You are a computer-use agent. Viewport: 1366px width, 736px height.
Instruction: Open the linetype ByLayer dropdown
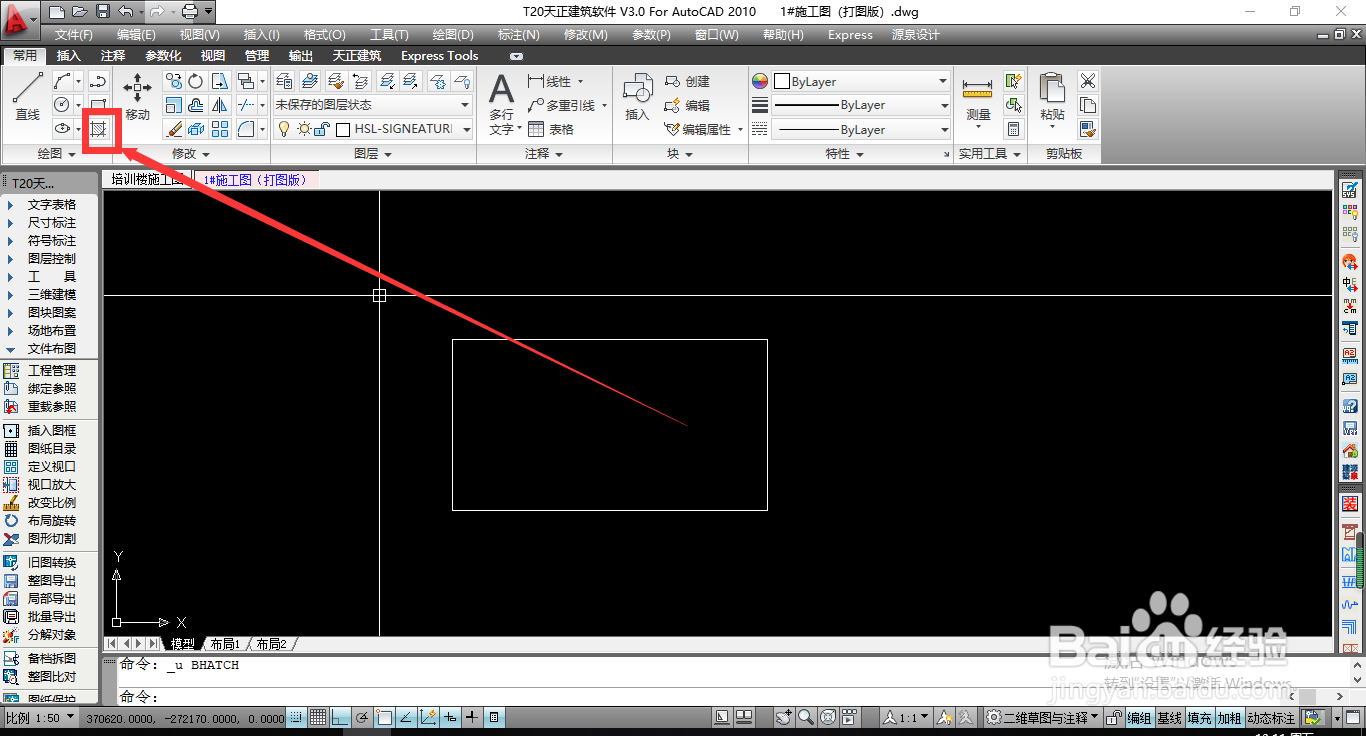860,130
